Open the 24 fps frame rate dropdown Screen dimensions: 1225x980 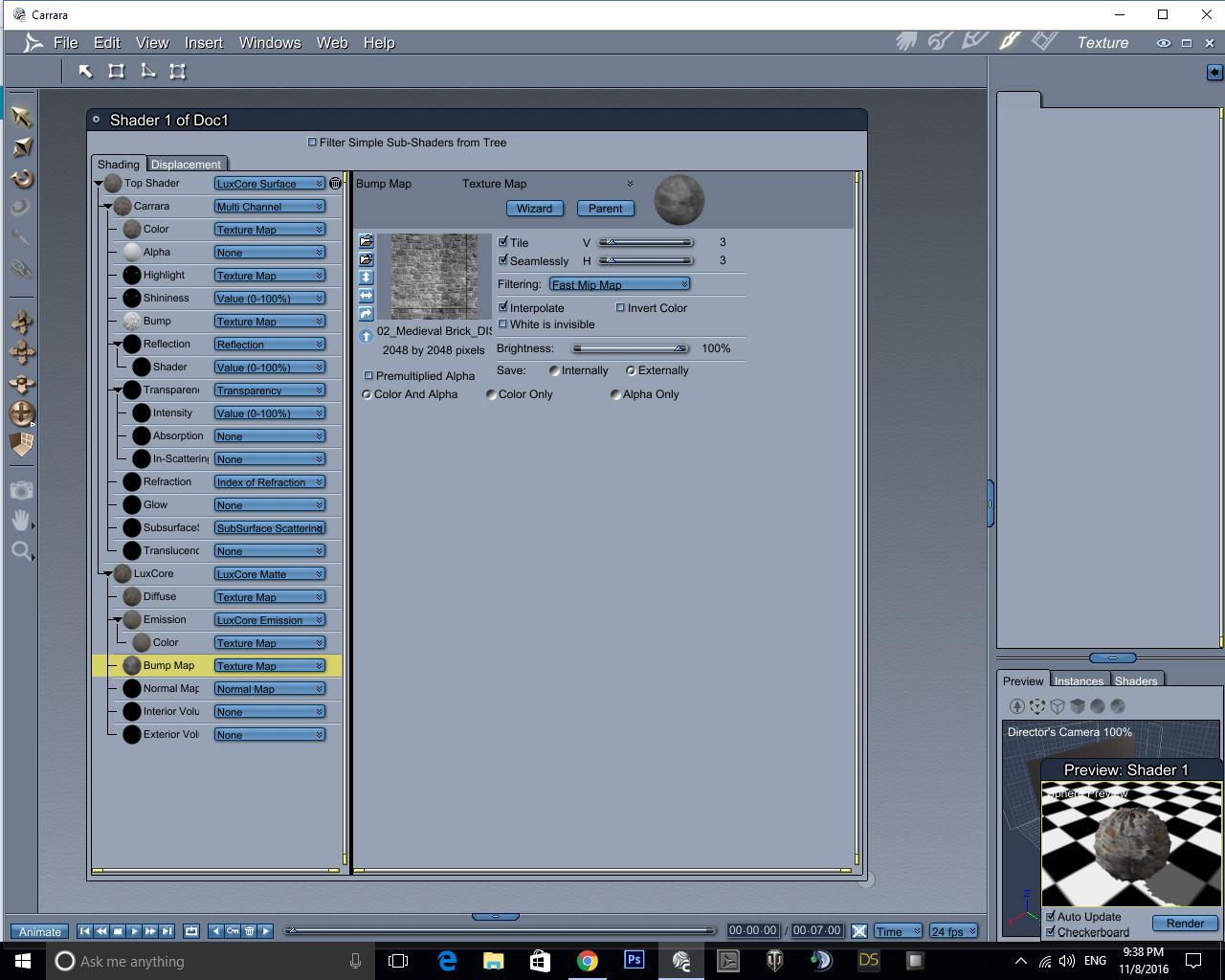pyautogui.click(x=953, y=931)
